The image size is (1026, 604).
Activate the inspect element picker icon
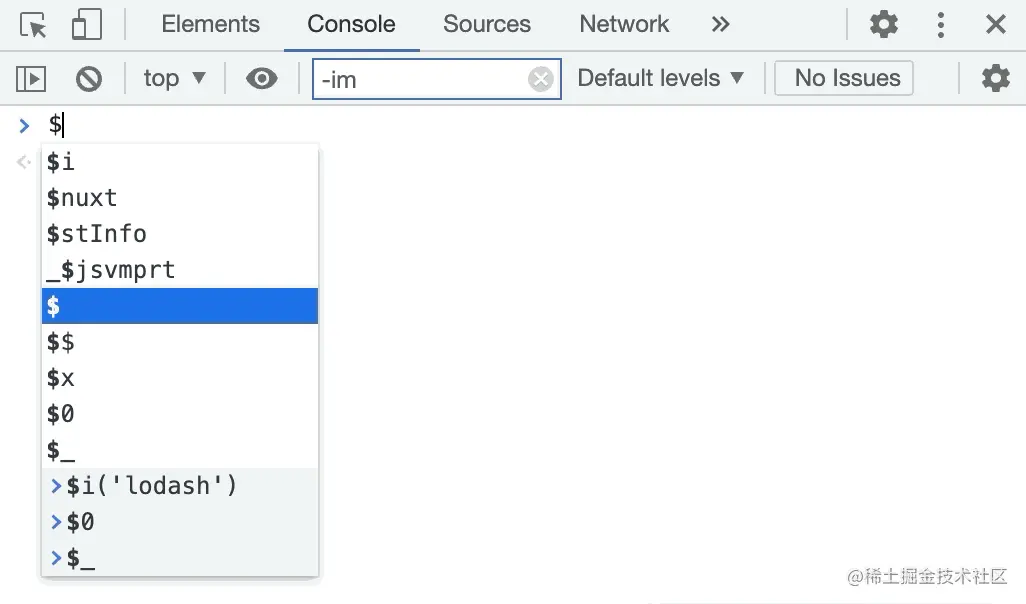coord(33,25)
